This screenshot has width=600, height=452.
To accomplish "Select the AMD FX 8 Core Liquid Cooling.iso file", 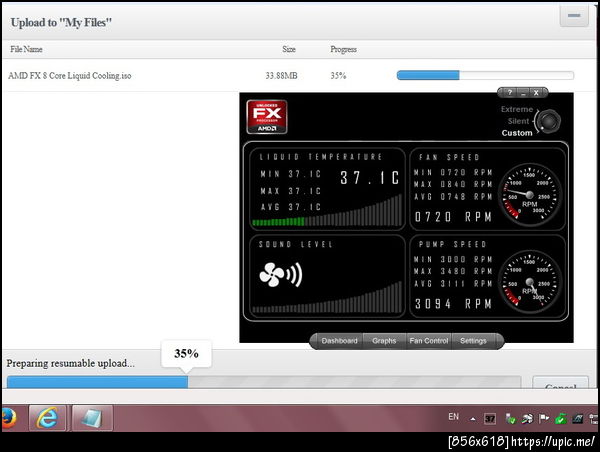I will coord(70,75).
